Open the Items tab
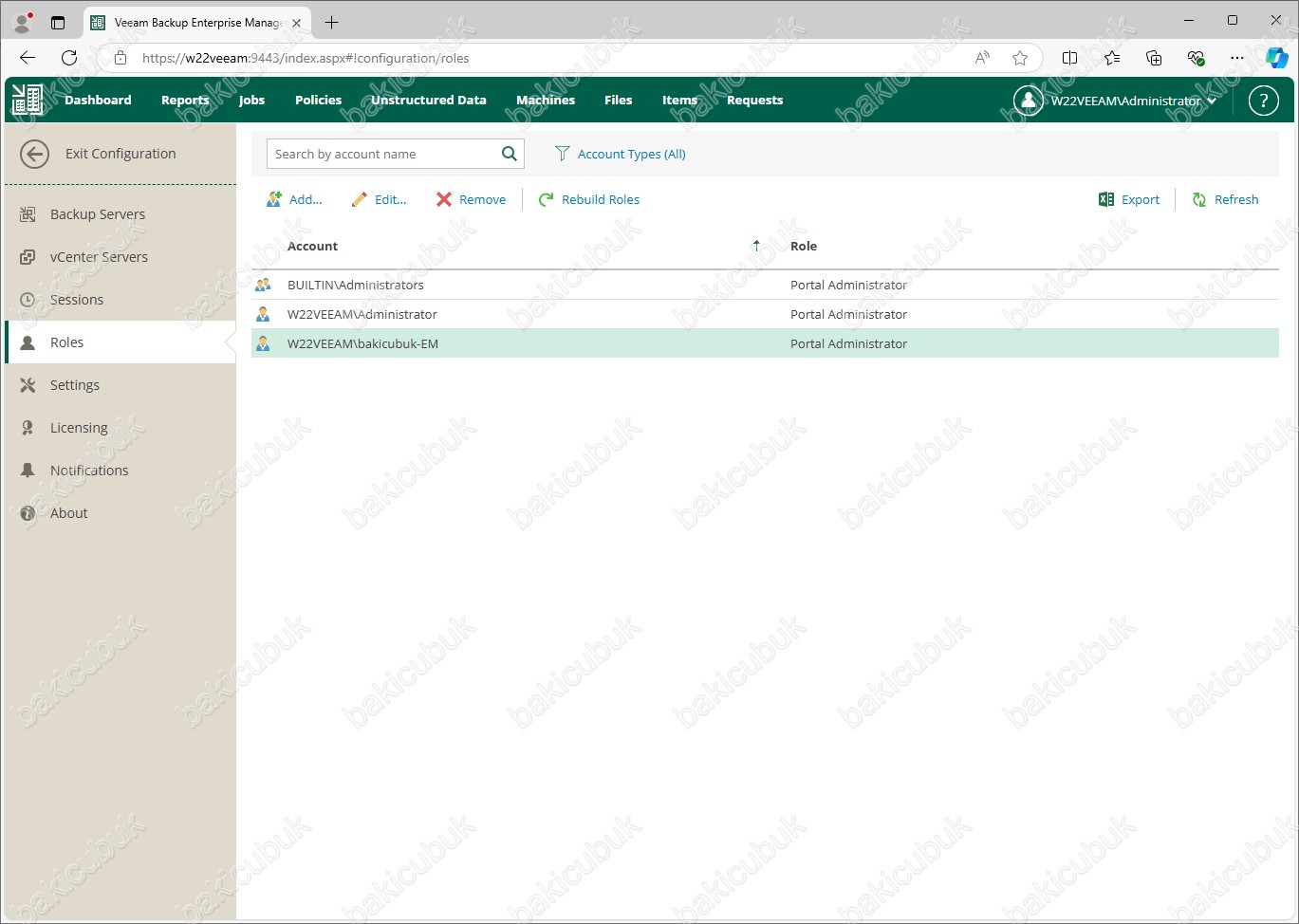 pyautogui.click(x=679, y=100)
